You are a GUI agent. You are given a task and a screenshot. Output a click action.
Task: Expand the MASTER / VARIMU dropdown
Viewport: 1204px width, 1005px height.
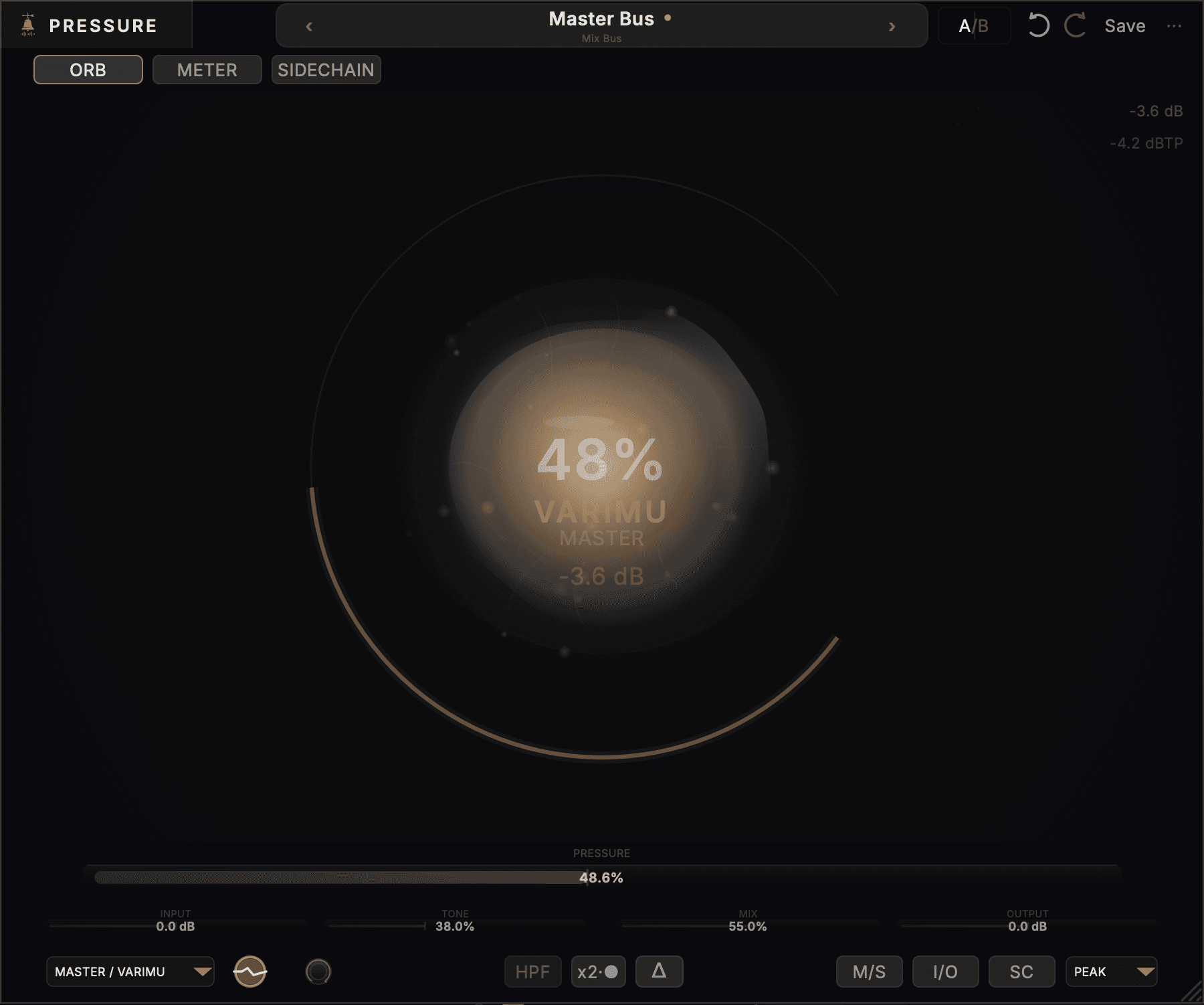130,972
